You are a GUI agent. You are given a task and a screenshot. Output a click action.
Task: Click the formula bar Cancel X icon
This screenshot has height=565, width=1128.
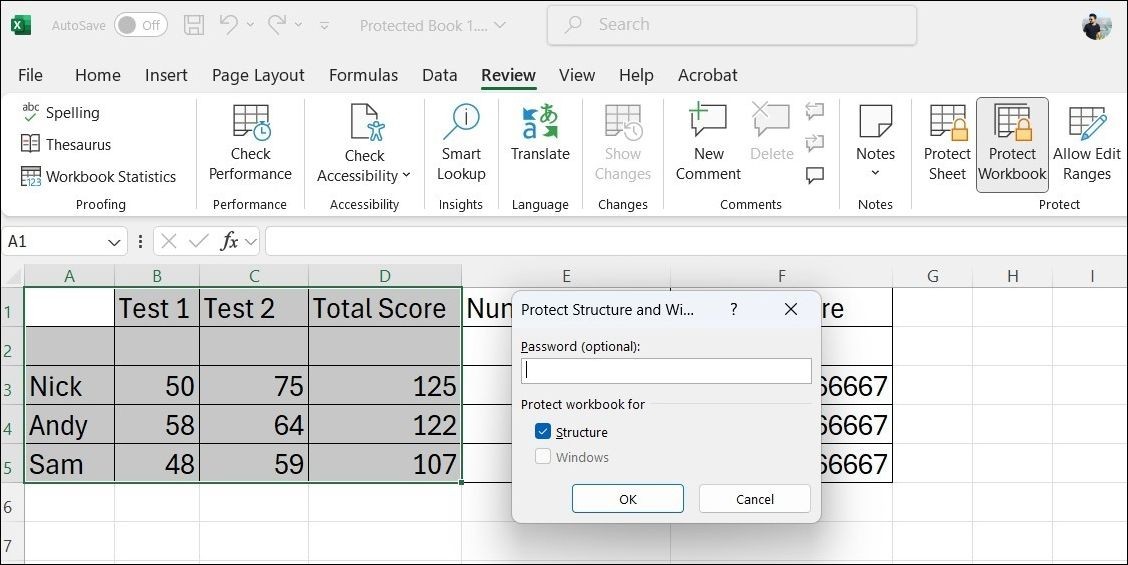click(x=169, y=241)
